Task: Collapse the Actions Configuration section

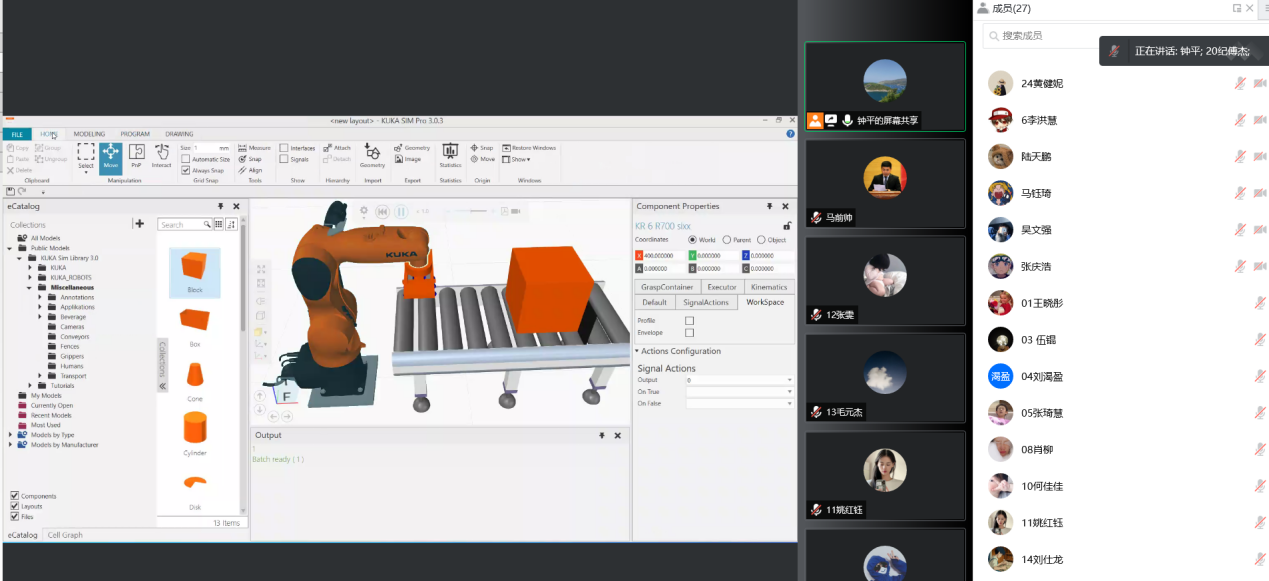Action: (638, 351)
